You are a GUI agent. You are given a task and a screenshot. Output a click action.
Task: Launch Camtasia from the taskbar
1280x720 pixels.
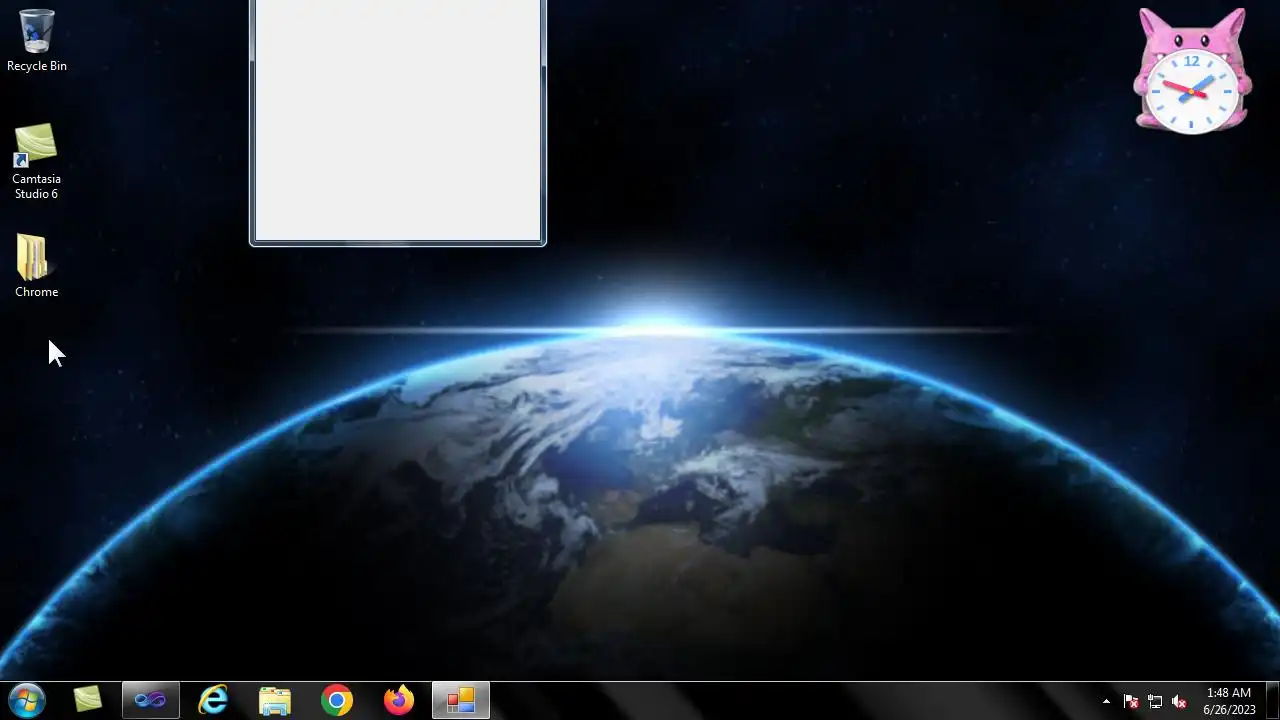(x=88, y=700)
